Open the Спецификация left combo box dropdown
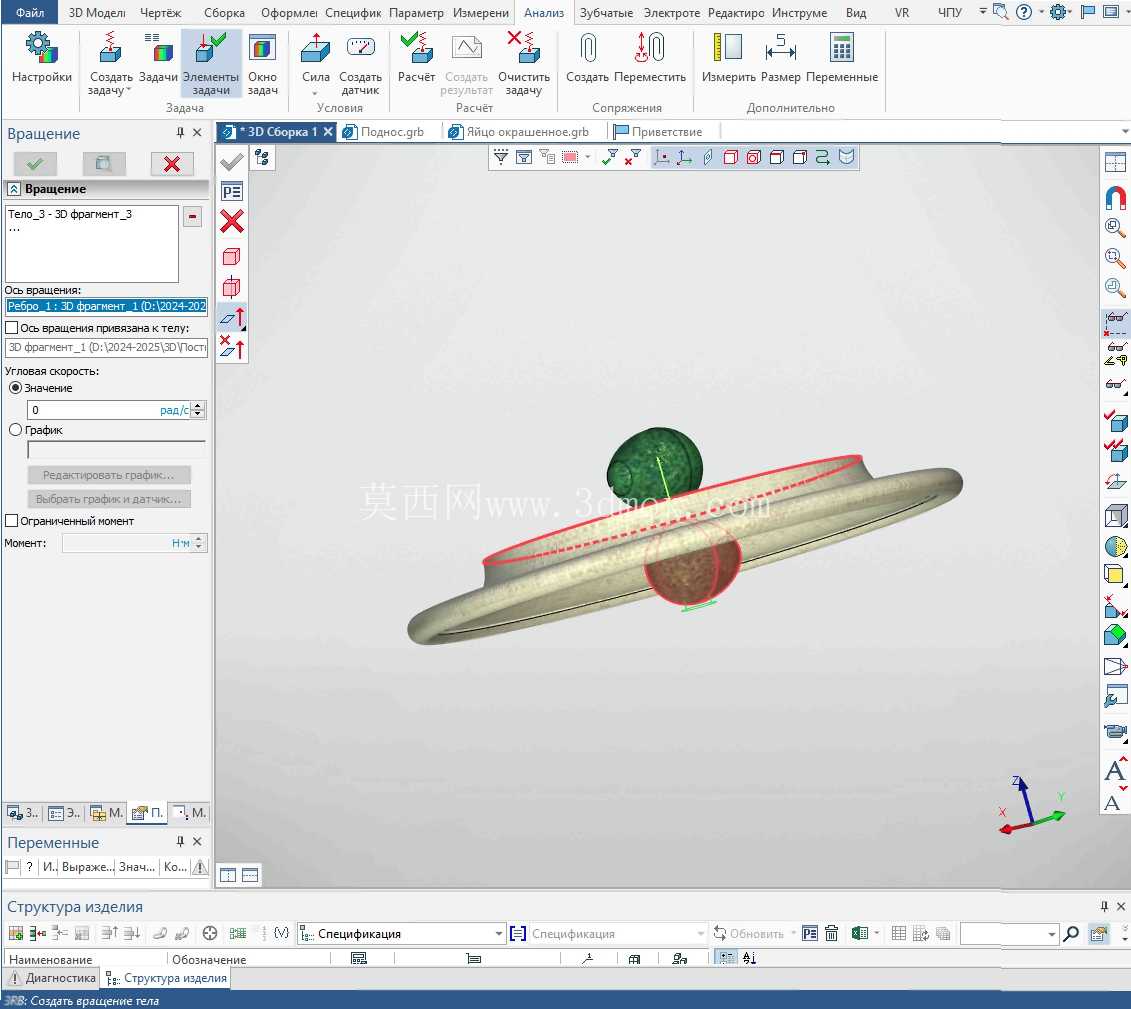Viewport: 1131px width, 1009px height. point(498,933)
